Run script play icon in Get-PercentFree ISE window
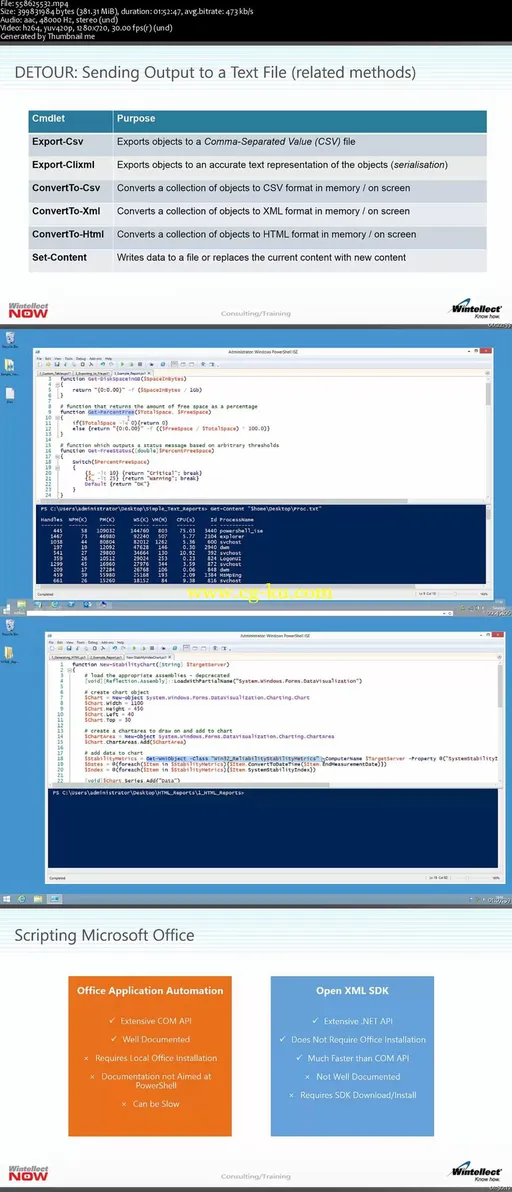Screen dimensions: 512x1192 (x=122, y=364)
